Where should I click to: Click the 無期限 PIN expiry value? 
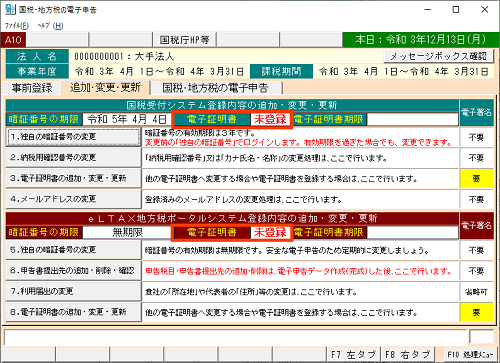point(127,232)
